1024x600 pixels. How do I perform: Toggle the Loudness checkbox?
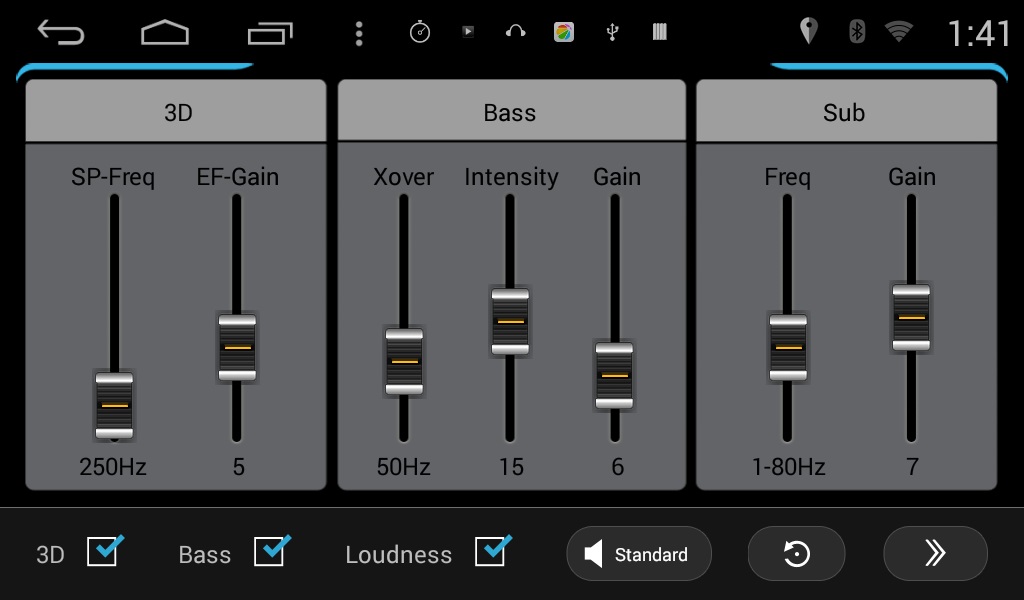[491, 552]
